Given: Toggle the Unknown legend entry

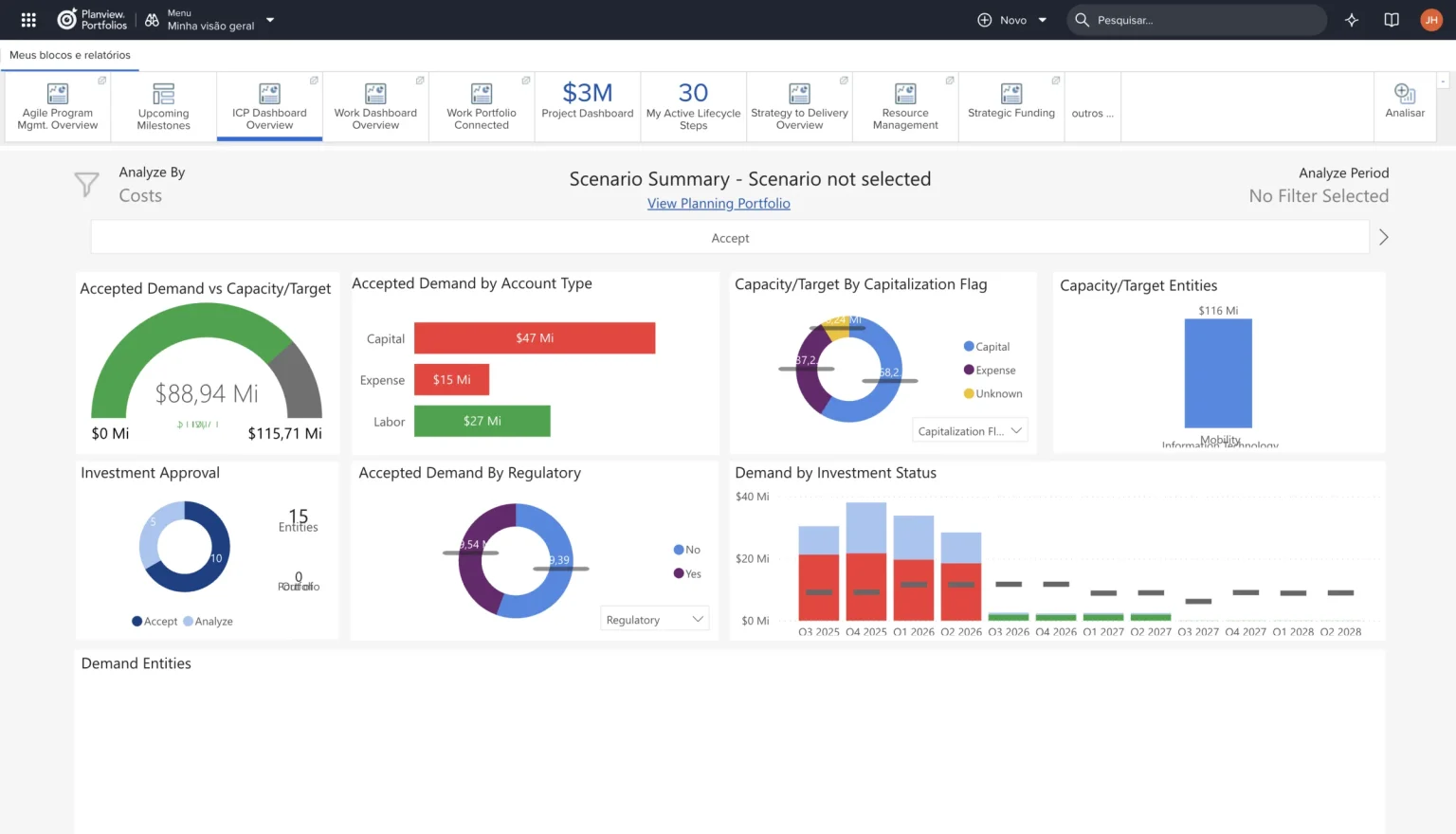Looking at the screenshot, I should point(993,394).
